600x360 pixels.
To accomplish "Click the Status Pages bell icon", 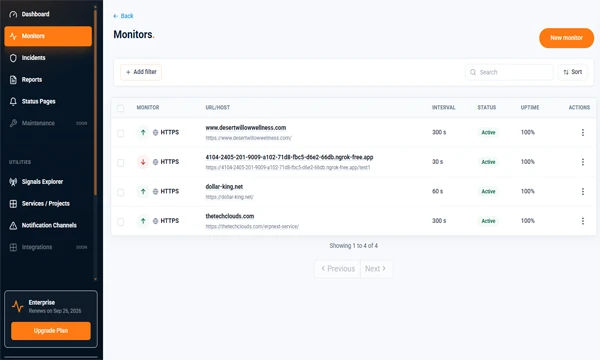I will tap(13, 101).
